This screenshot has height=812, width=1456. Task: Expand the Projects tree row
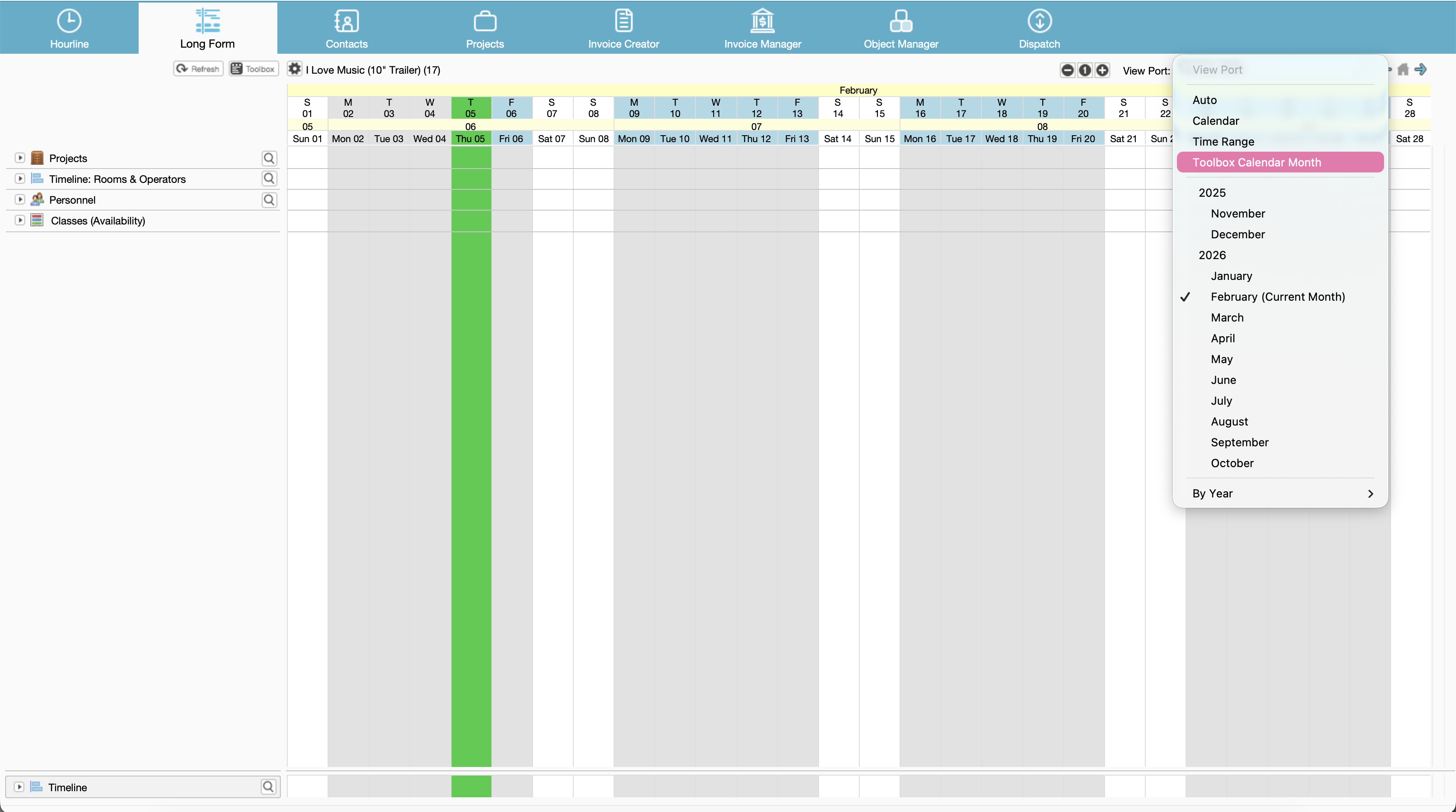coord(20,158)
